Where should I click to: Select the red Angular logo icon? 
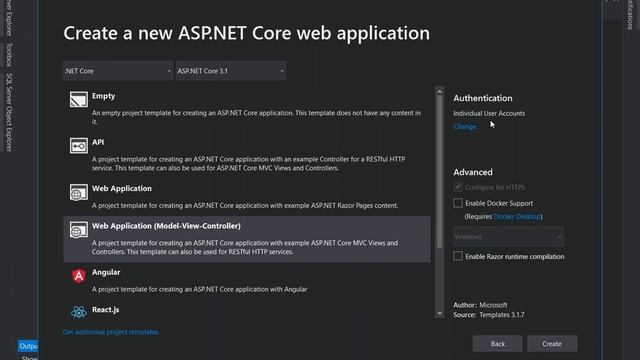point(78,276)
